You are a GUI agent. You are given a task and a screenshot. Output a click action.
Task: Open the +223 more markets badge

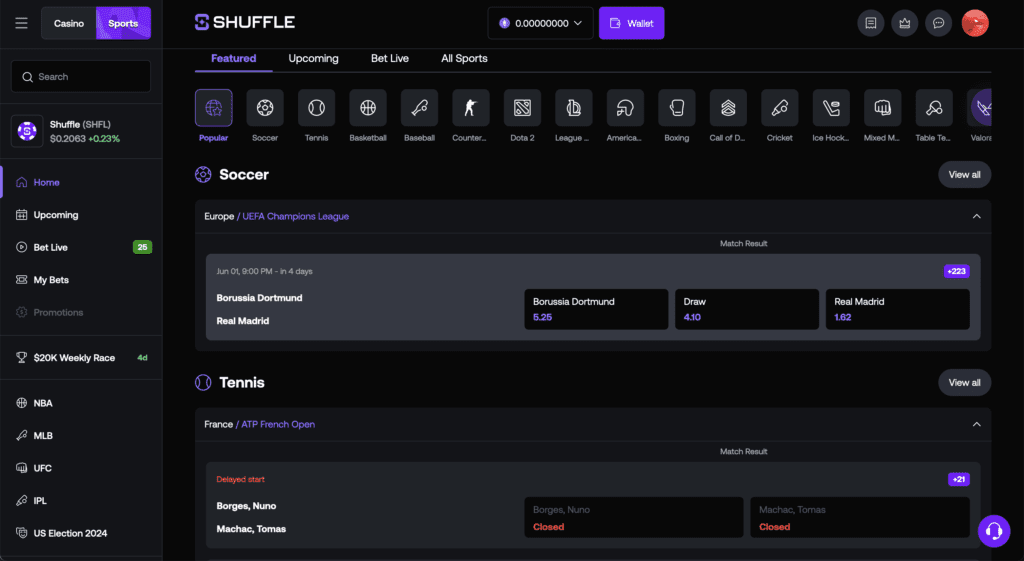957,271
